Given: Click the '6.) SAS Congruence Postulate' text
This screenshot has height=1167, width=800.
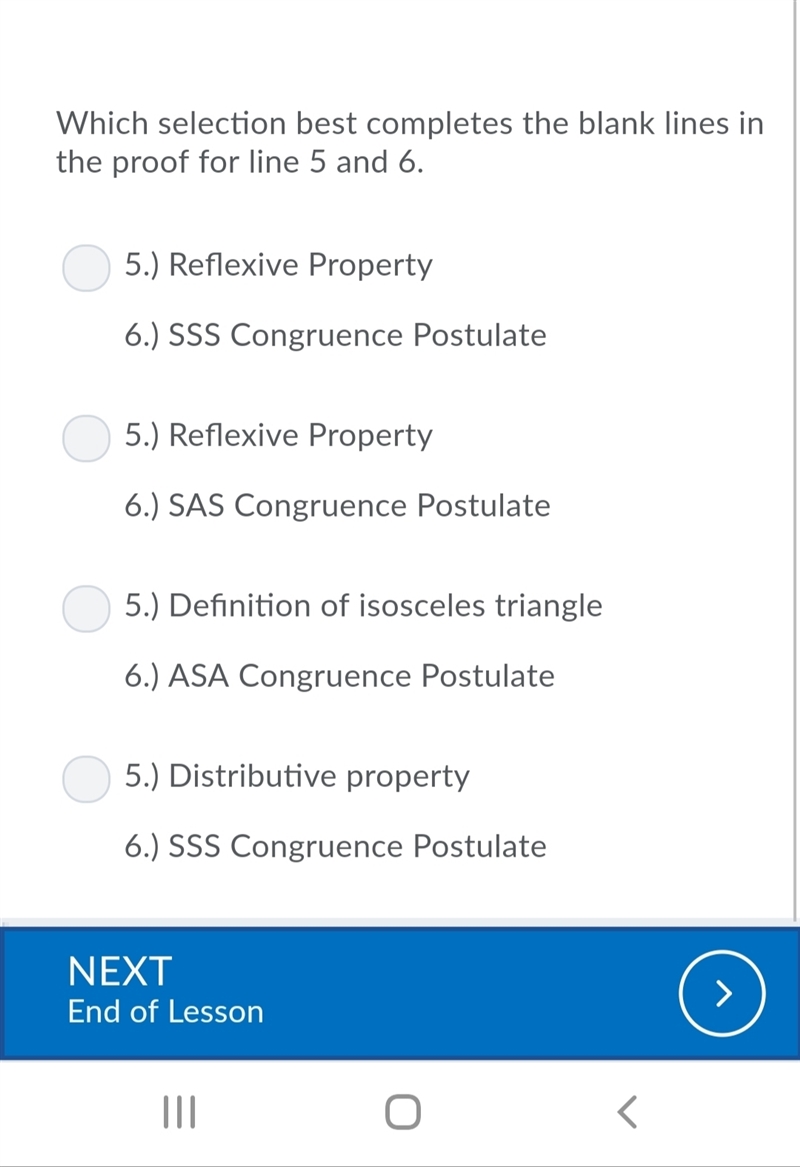Looking at the screenshot, I should click(337, 505).
